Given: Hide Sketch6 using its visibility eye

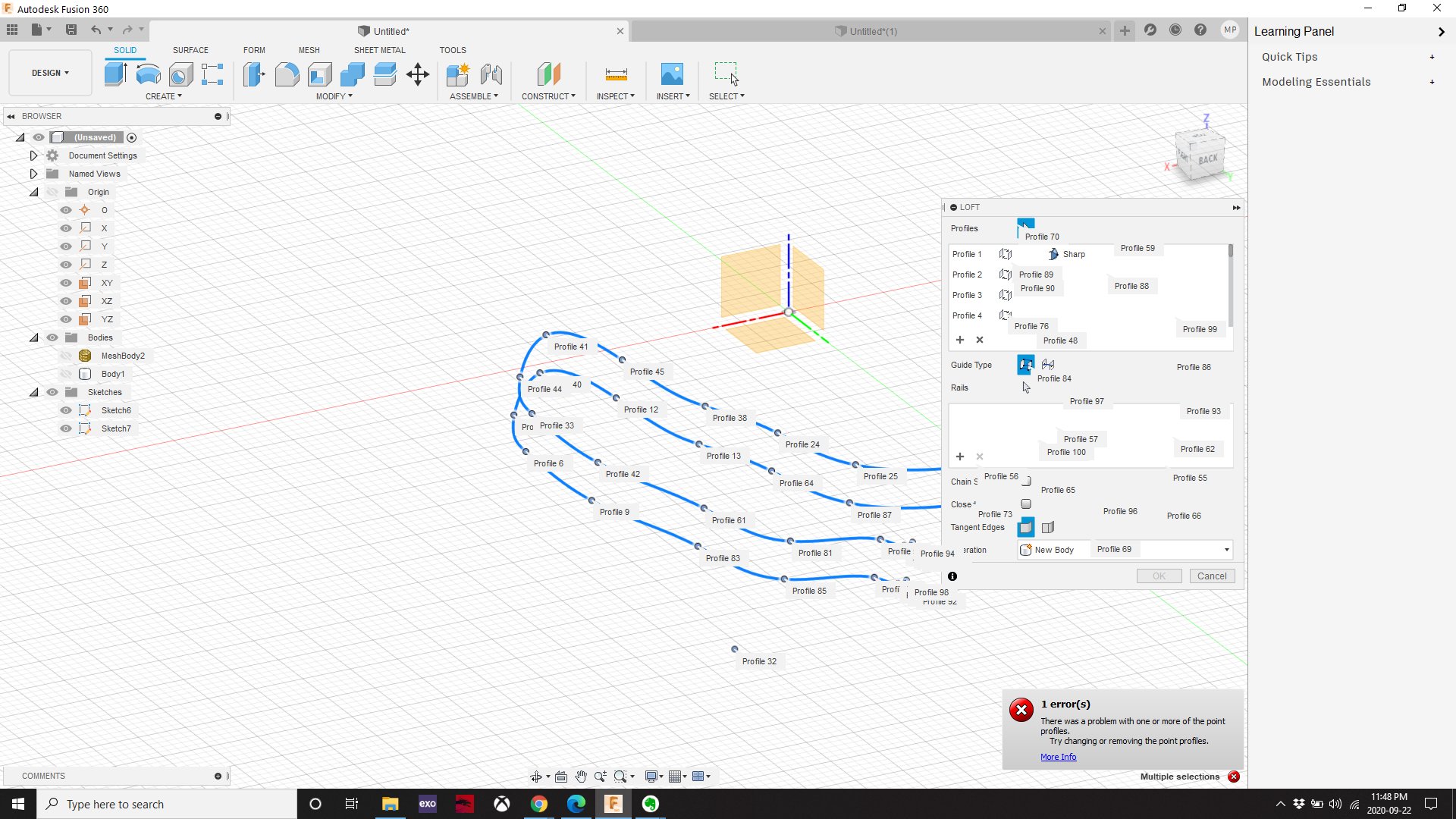Looking at the screenshot, I should click(x=65, y=409).
